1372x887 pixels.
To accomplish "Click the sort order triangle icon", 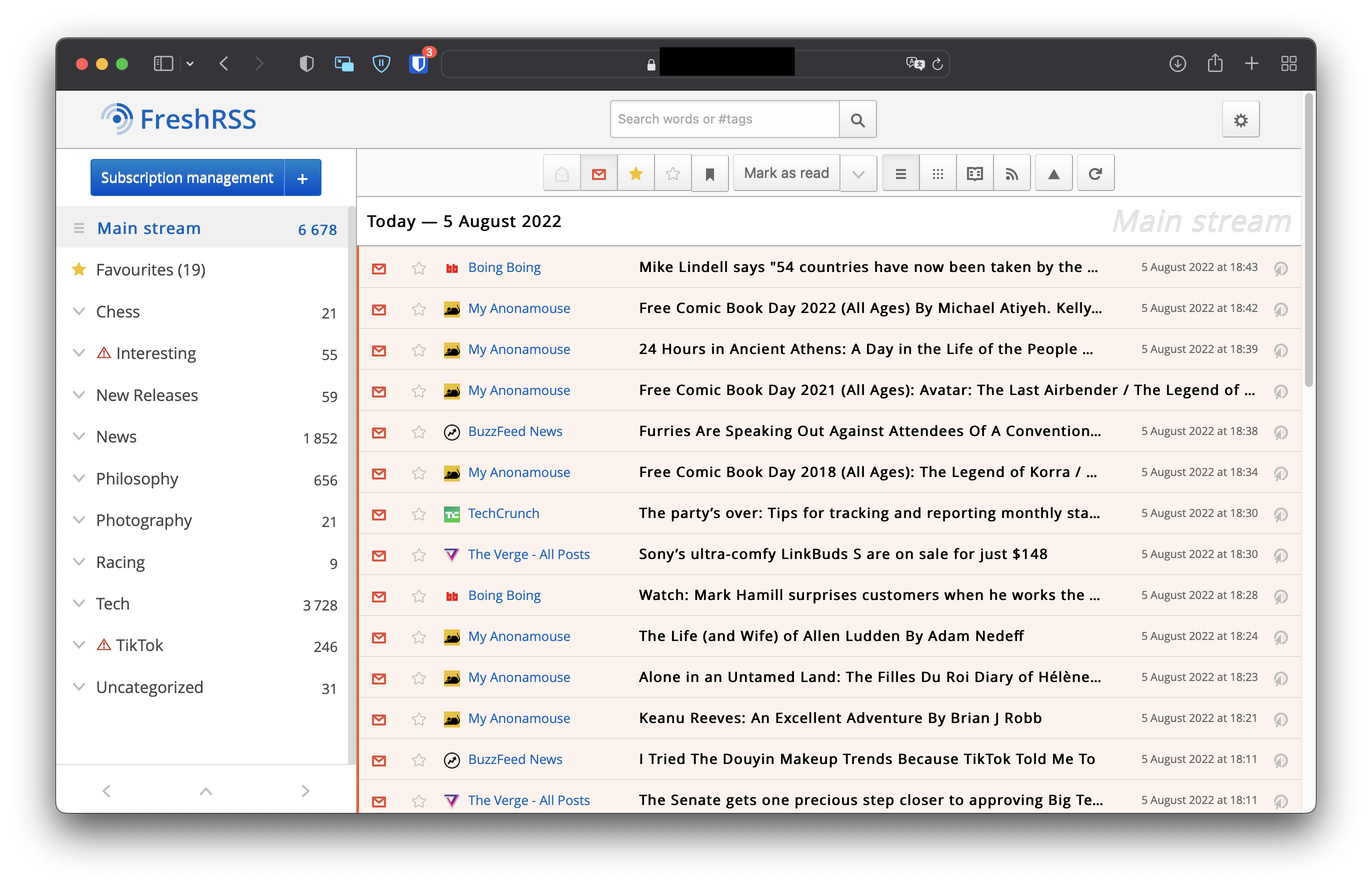I will click(x=1053, y=173).
